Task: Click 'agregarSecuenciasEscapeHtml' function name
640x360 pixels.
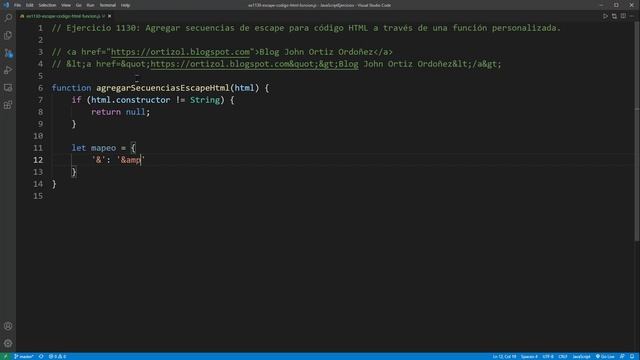Action: (162, 88)
